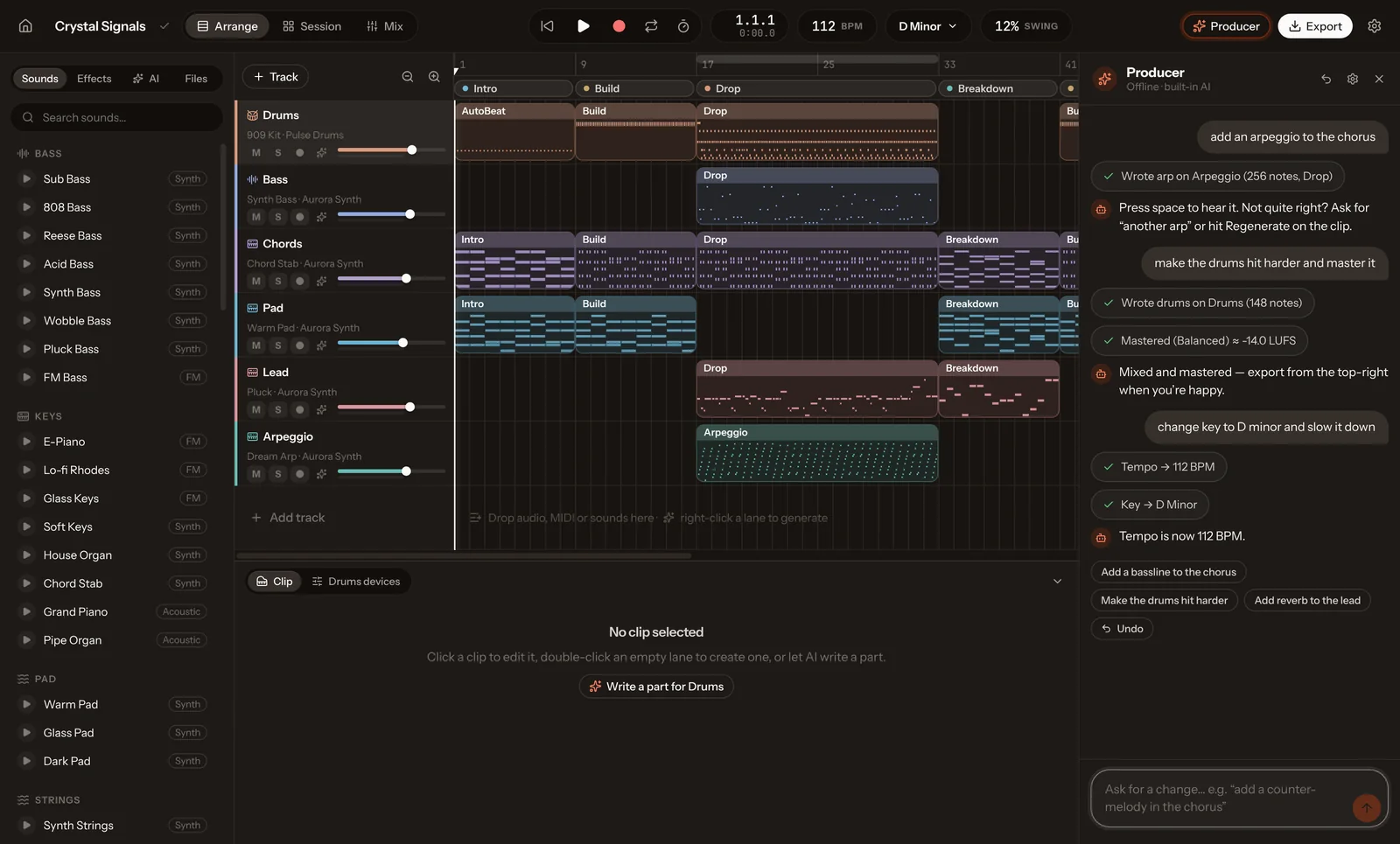Mute the Drums track
1400x844 pixels.
[x=256, y=153]
